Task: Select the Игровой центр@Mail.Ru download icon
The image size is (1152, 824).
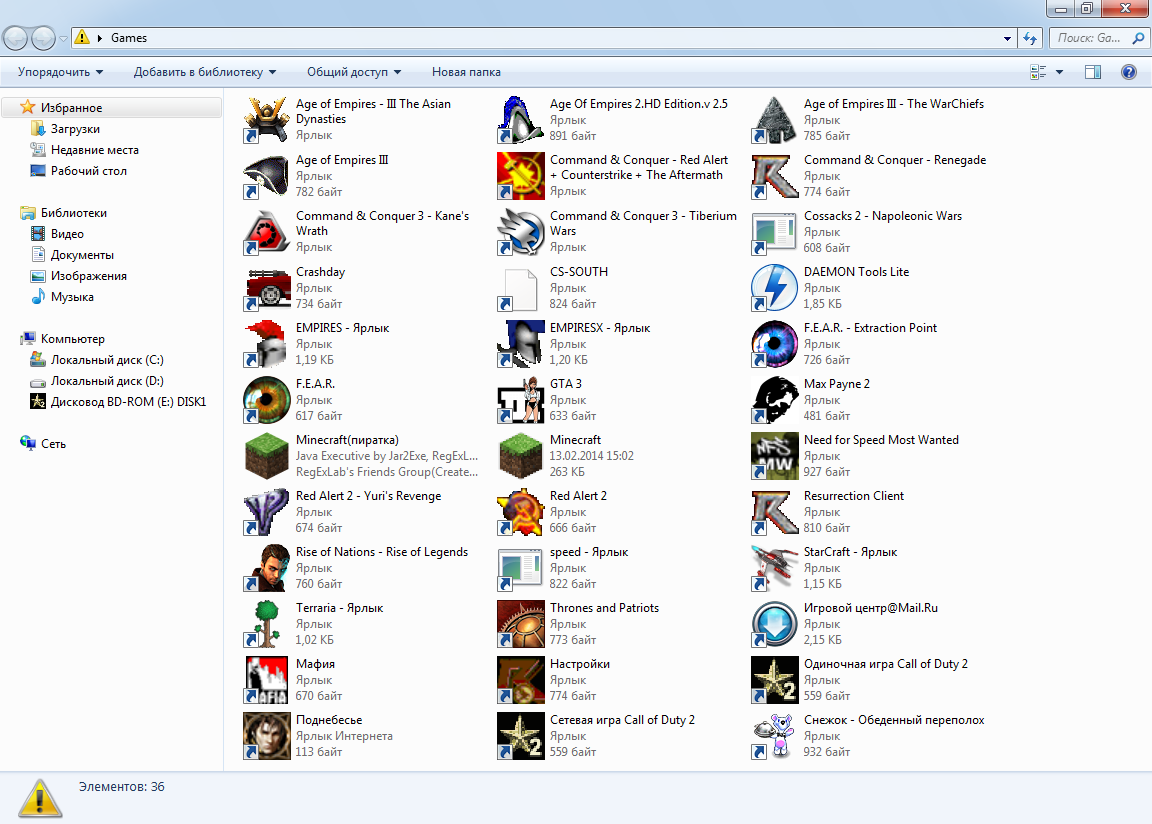Action: point(775,624)
